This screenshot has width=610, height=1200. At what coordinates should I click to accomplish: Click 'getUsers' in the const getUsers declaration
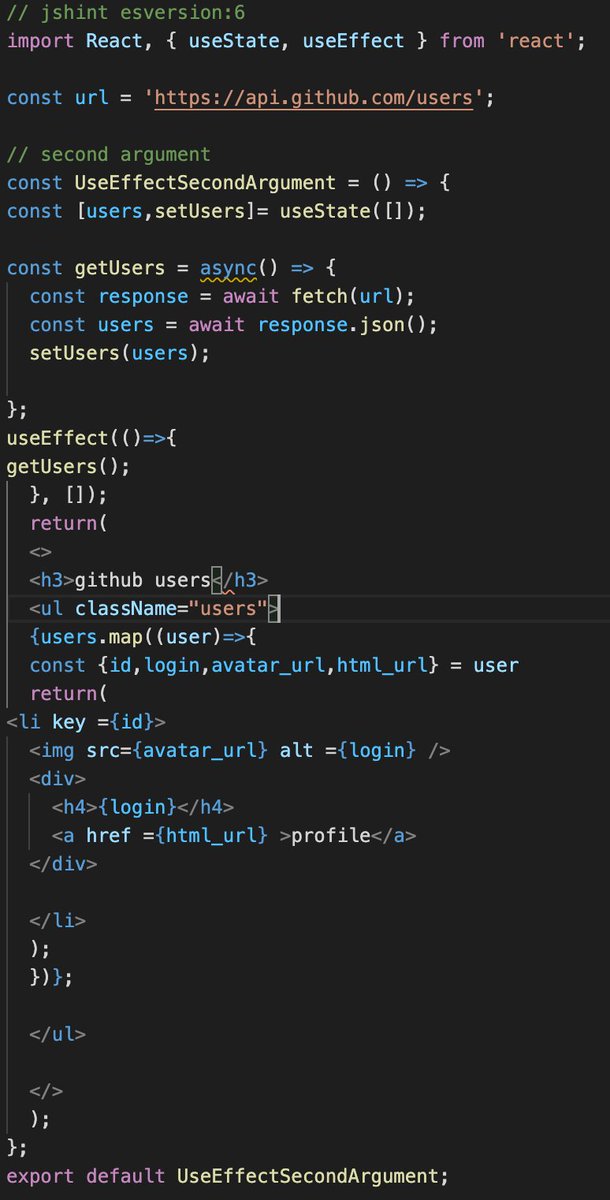(x=120, y=268)
